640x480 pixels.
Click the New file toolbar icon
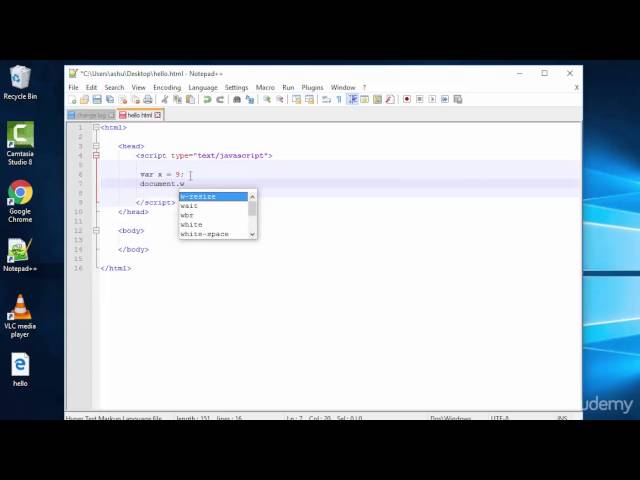[x=73, y=100]
